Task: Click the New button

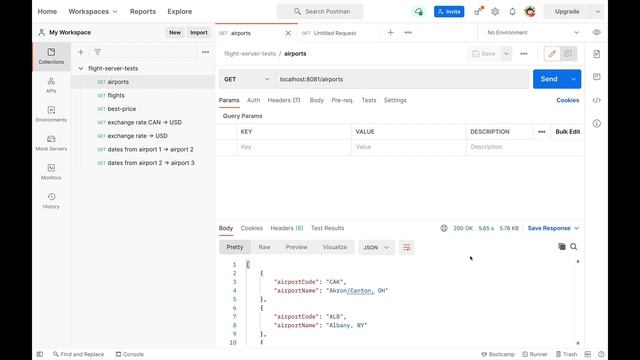Action: pyautogui.click(x=175, y=33)
